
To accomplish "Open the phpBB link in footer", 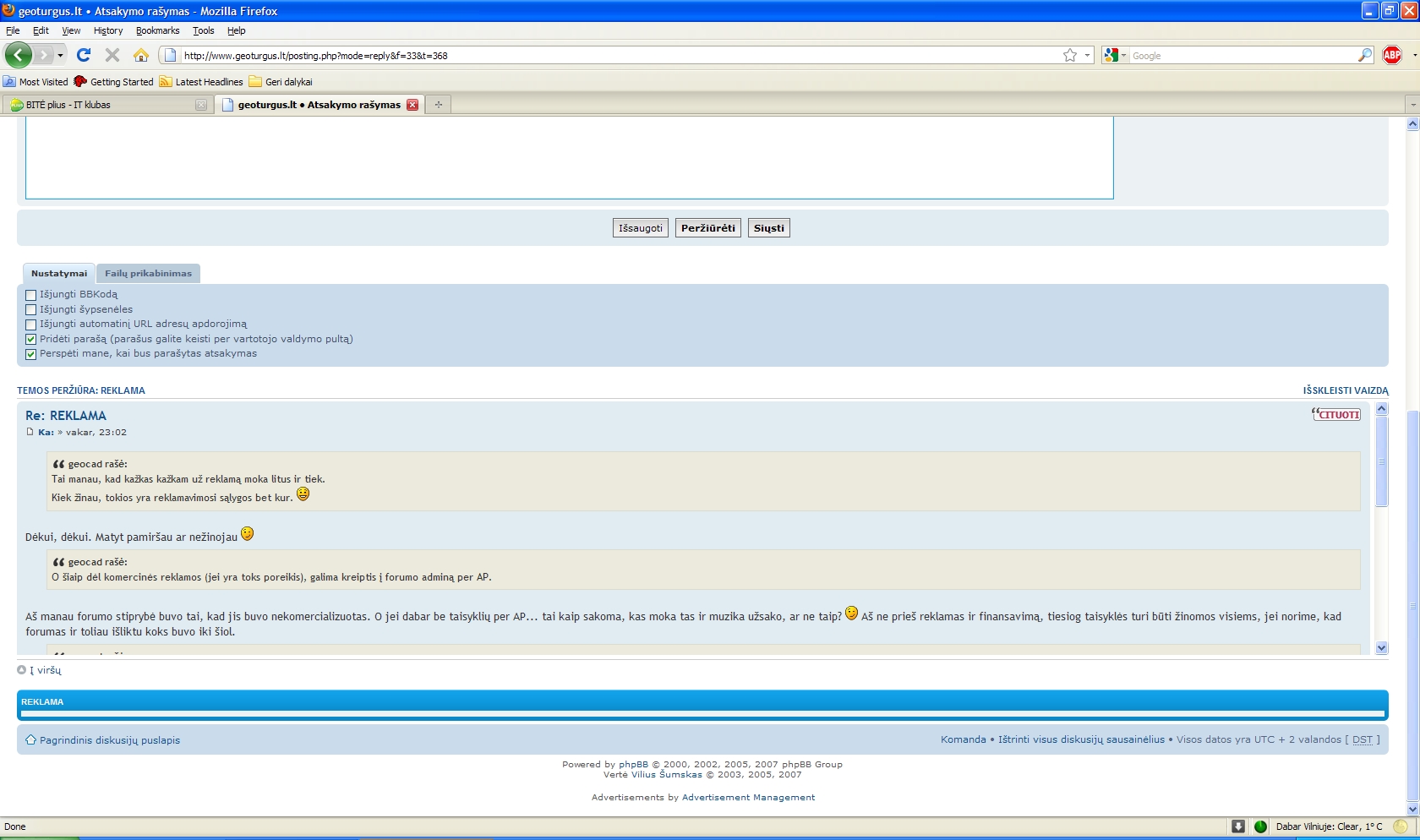I will click(x=633, y=764).
